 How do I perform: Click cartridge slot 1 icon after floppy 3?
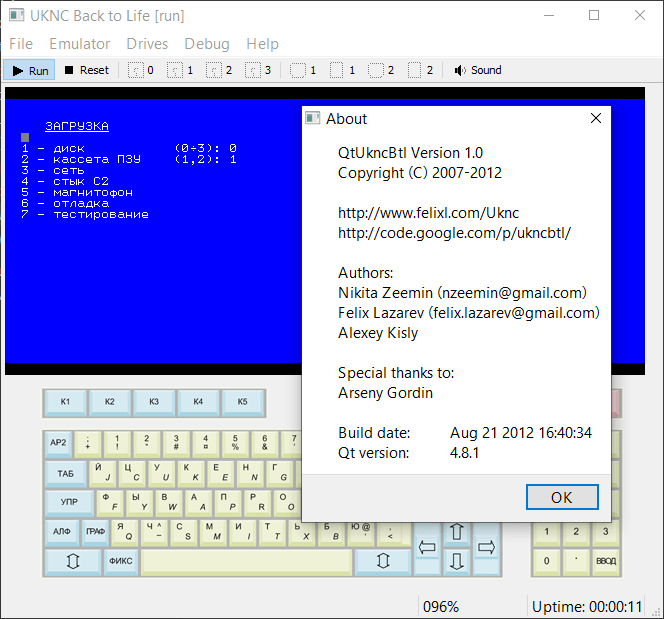click(x=303, y=70)
